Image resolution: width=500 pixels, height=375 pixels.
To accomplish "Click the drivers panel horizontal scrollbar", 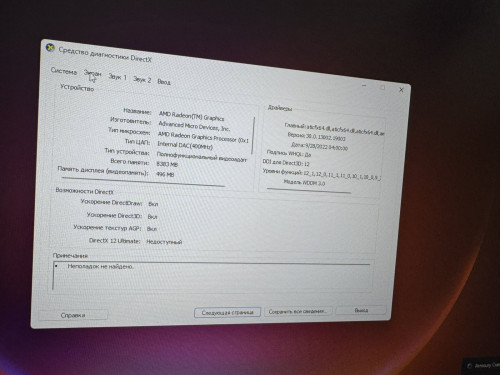I will click(x=309, y=191).
